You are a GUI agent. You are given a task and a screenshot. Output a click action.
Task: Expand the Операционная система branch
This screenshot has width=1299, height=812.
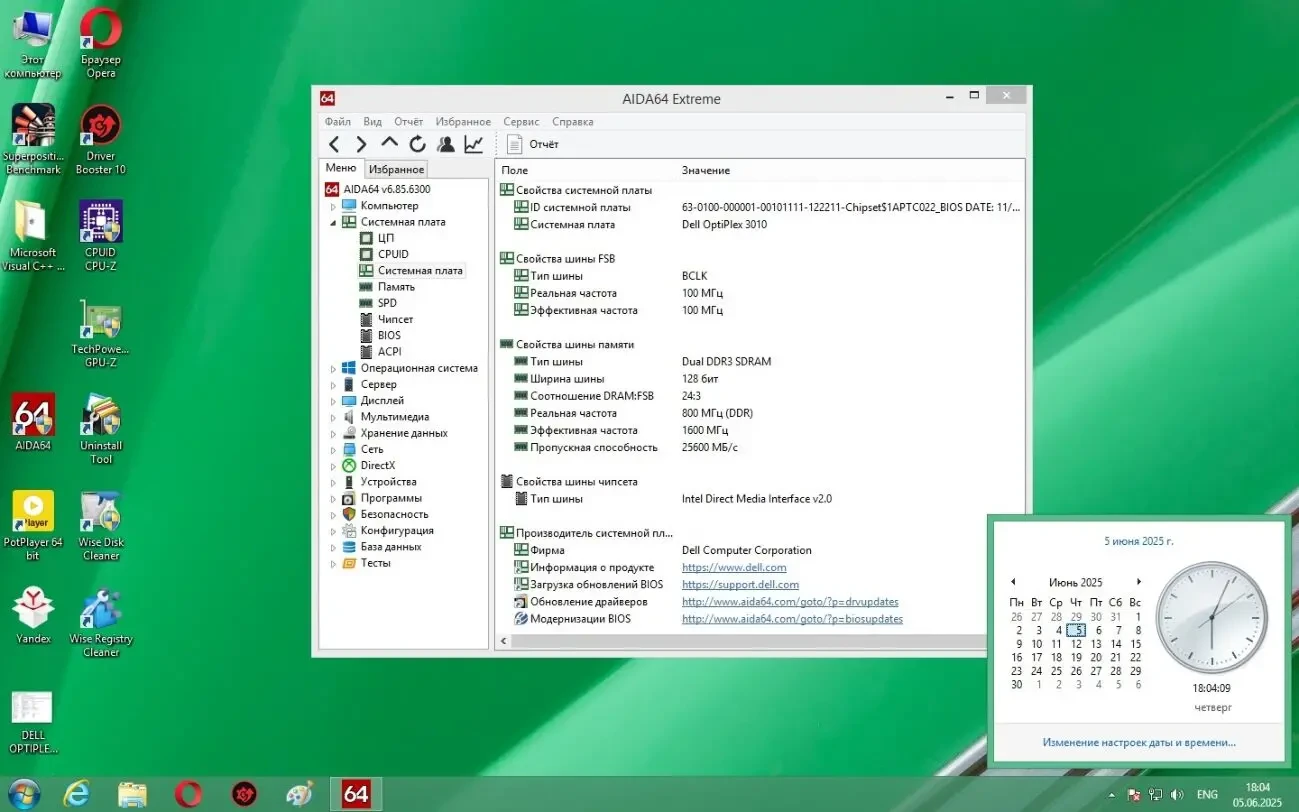point(335,367)
